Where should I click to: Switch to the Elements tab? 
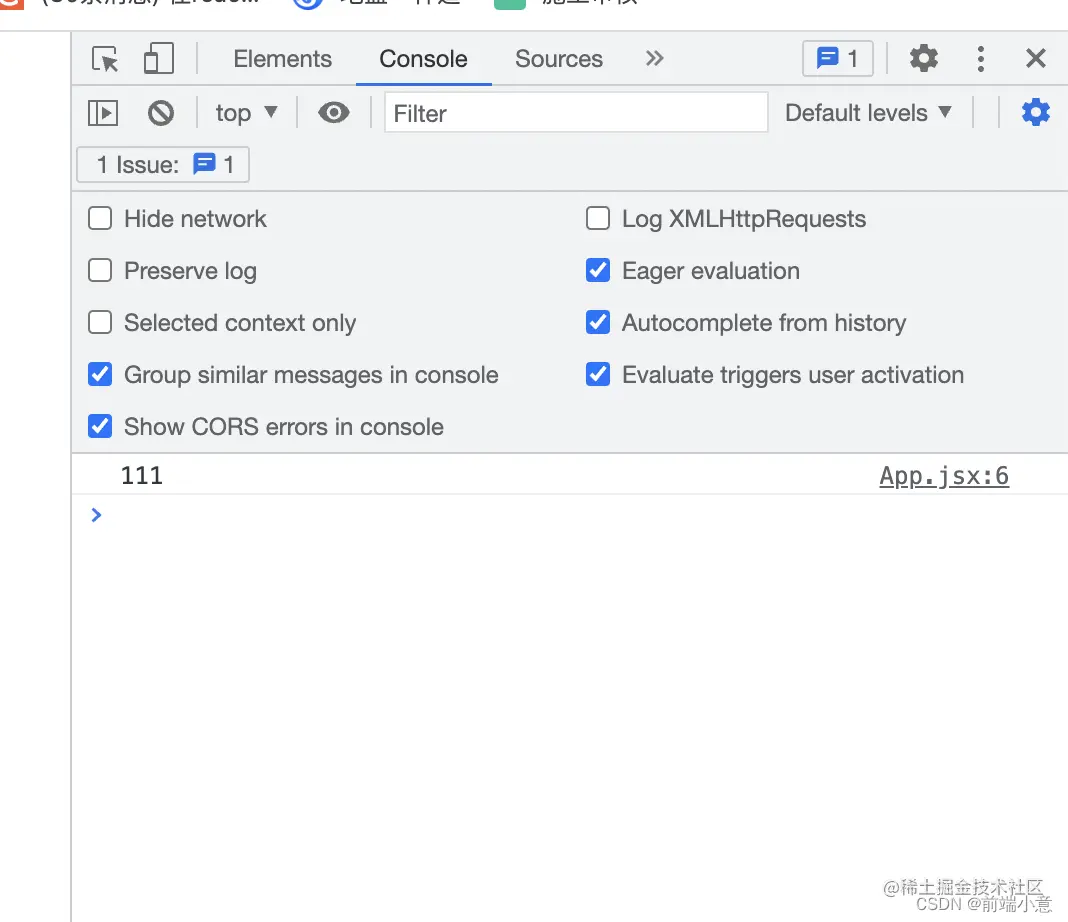[283, 59]
